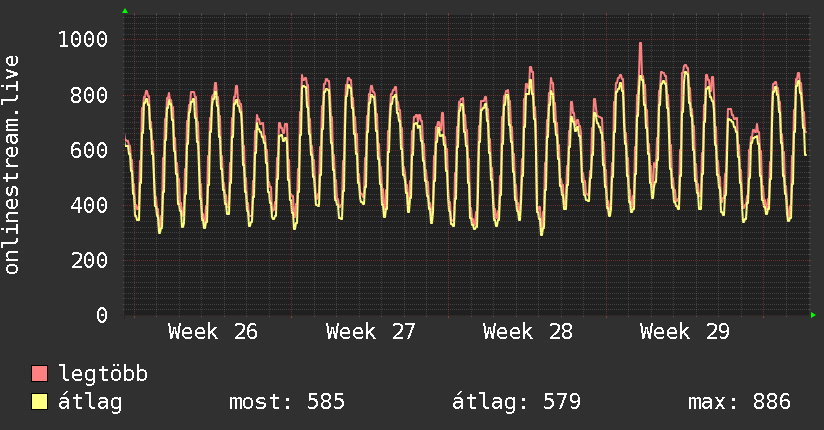Click the 800 y-axis value
Screen dimensions: 824x430
(89, 95)
